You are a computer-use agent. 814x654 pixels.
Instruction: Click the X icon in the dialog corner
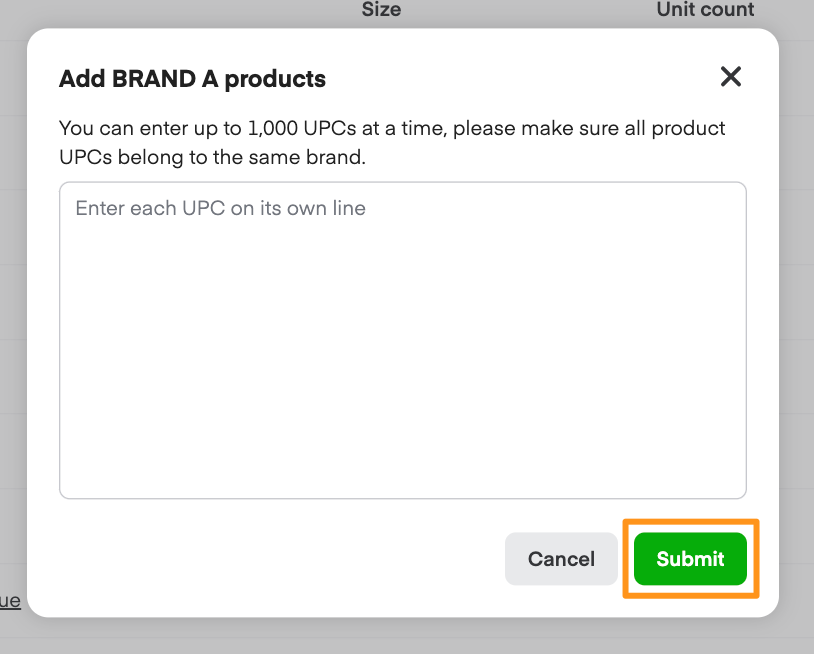tap(731, 77)
